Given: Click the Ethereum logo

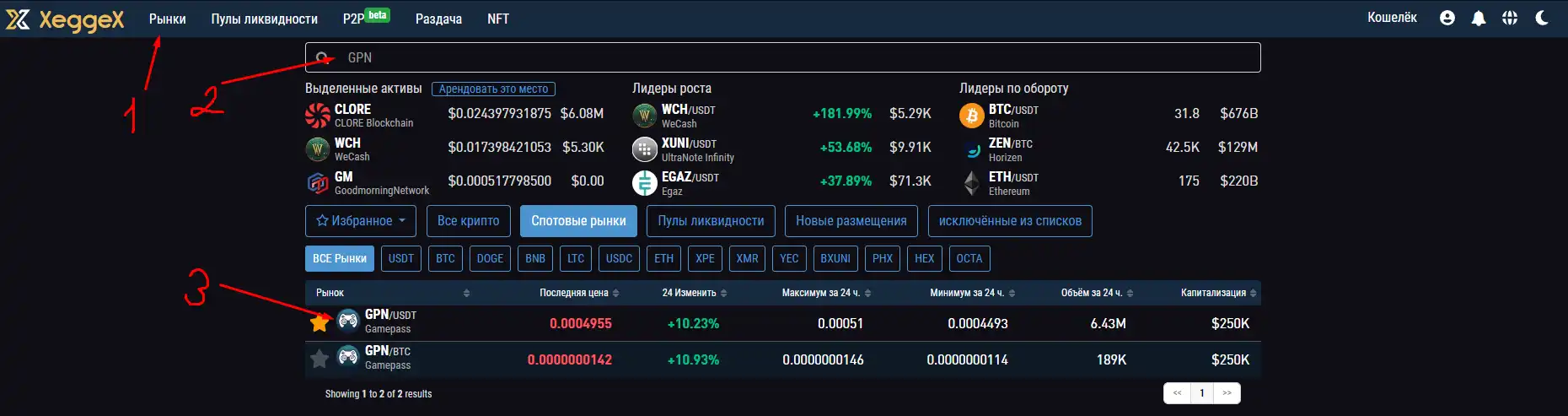Looking at the screenshot, I should pos(972,183).
